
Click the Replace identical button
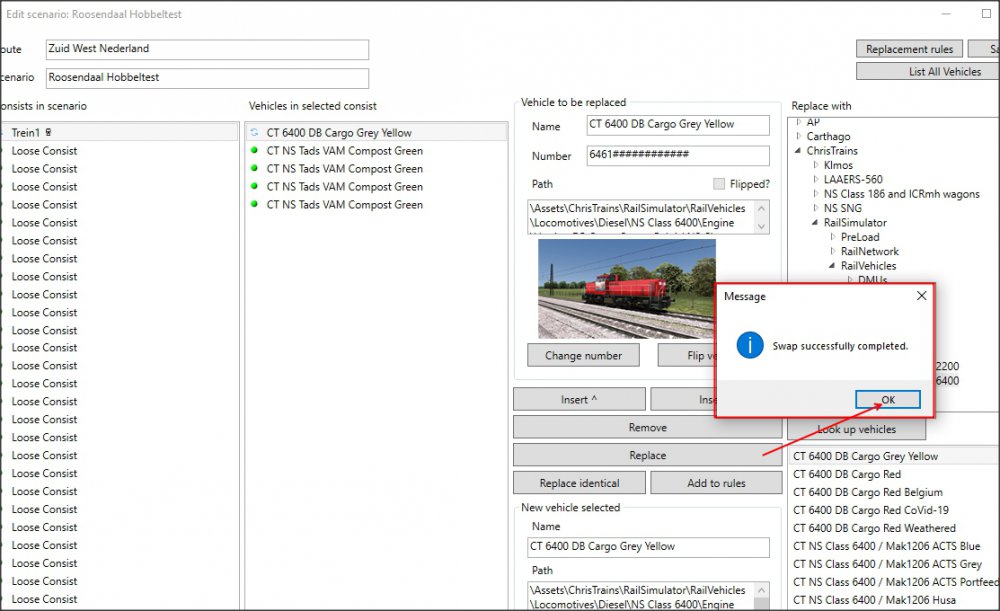pos(579,483)
